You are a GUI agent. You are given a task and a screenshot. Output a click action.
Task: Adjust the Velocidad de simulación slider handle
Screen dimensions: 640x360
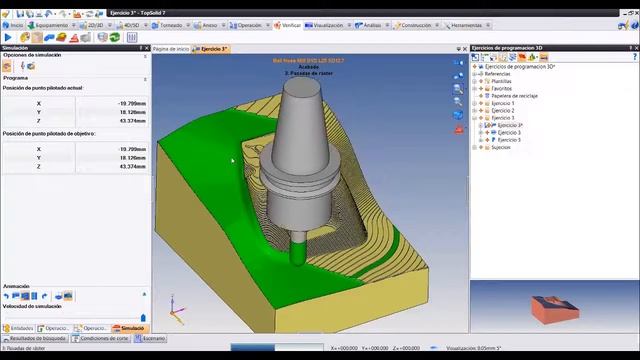[143, 318]
